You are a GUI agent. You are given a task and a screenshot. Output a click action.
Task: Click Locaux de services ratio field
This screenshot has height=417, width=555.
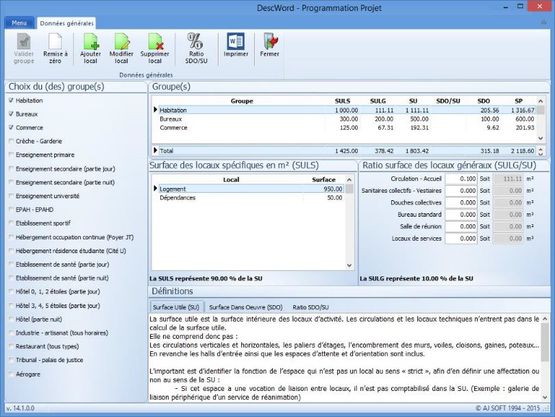pyautogui.click(x=461, y=239)
